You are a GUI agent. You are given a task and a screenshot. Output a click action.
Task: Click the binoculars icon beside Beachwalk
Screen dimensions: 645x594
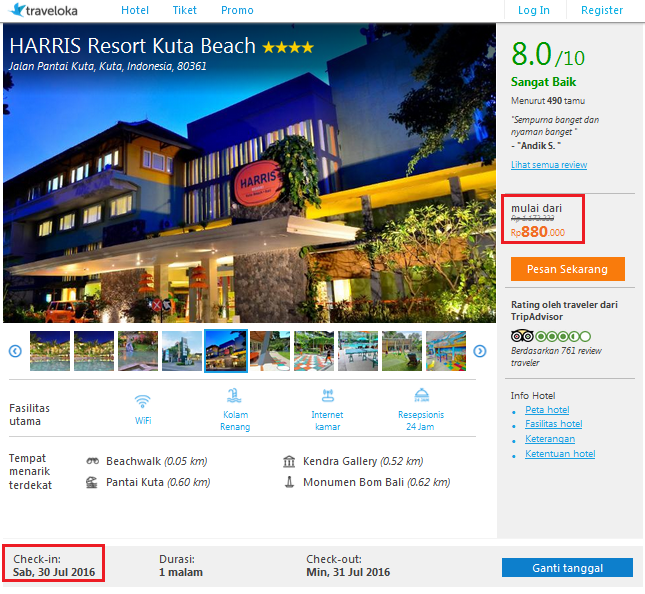coord(93,461)
